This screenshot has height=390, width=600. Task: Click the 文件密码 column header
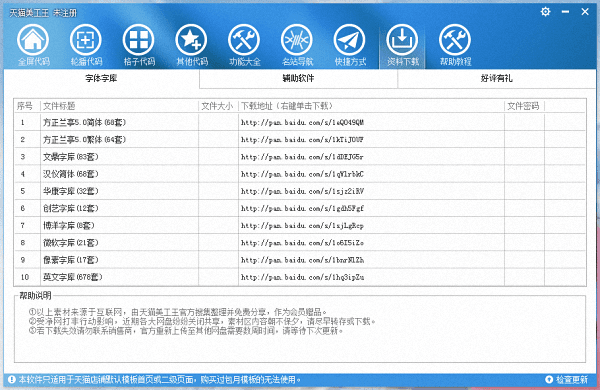click(524, 106)
